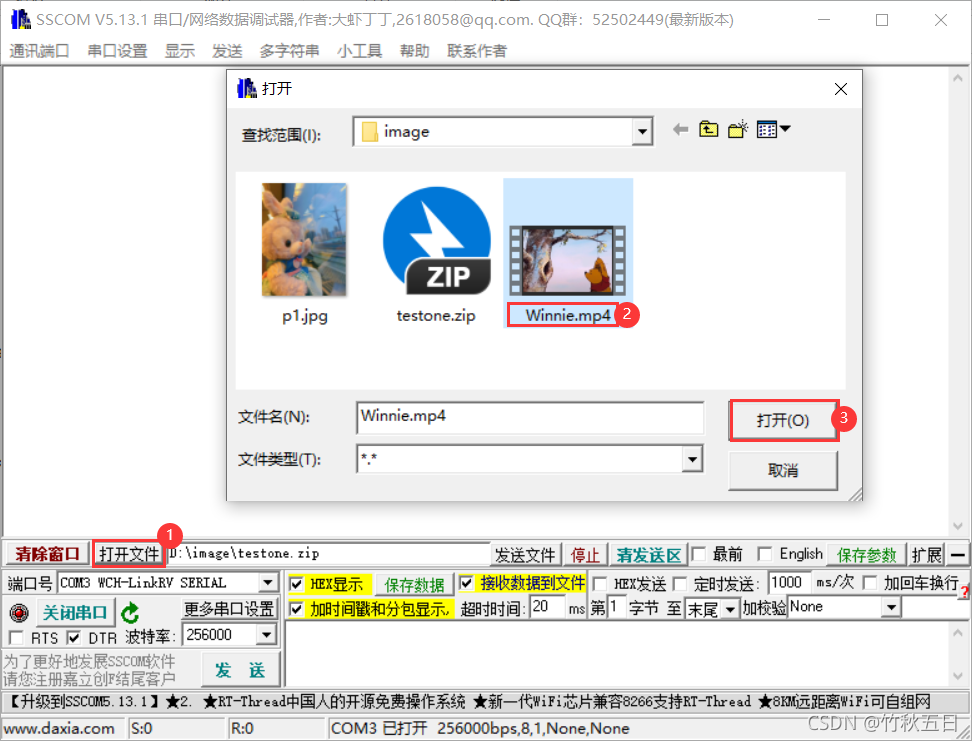Click the Stop (停止) control
This screenshot has height=741, width=972.
pos(585,554)
